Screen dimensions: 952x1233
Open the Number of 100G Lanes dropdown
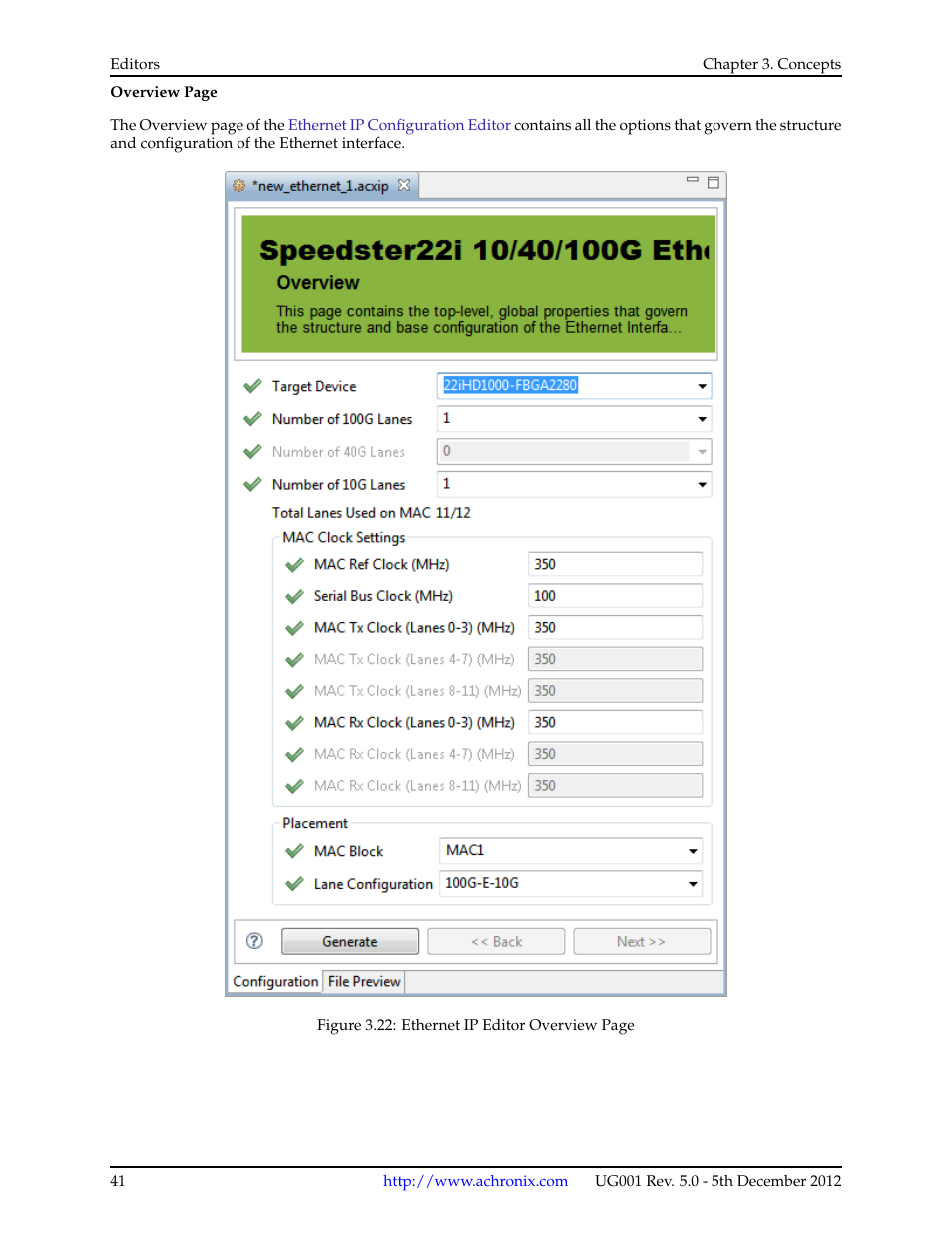pos(702,419)
